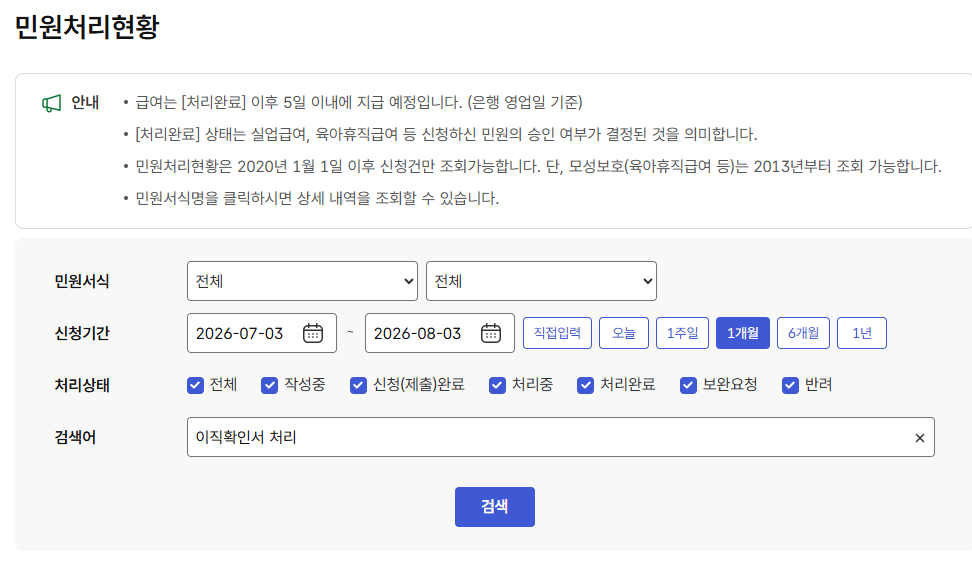Toggle the 전체 status checkbox
Screen dimensions: 972x569
(x=195, y=386)
